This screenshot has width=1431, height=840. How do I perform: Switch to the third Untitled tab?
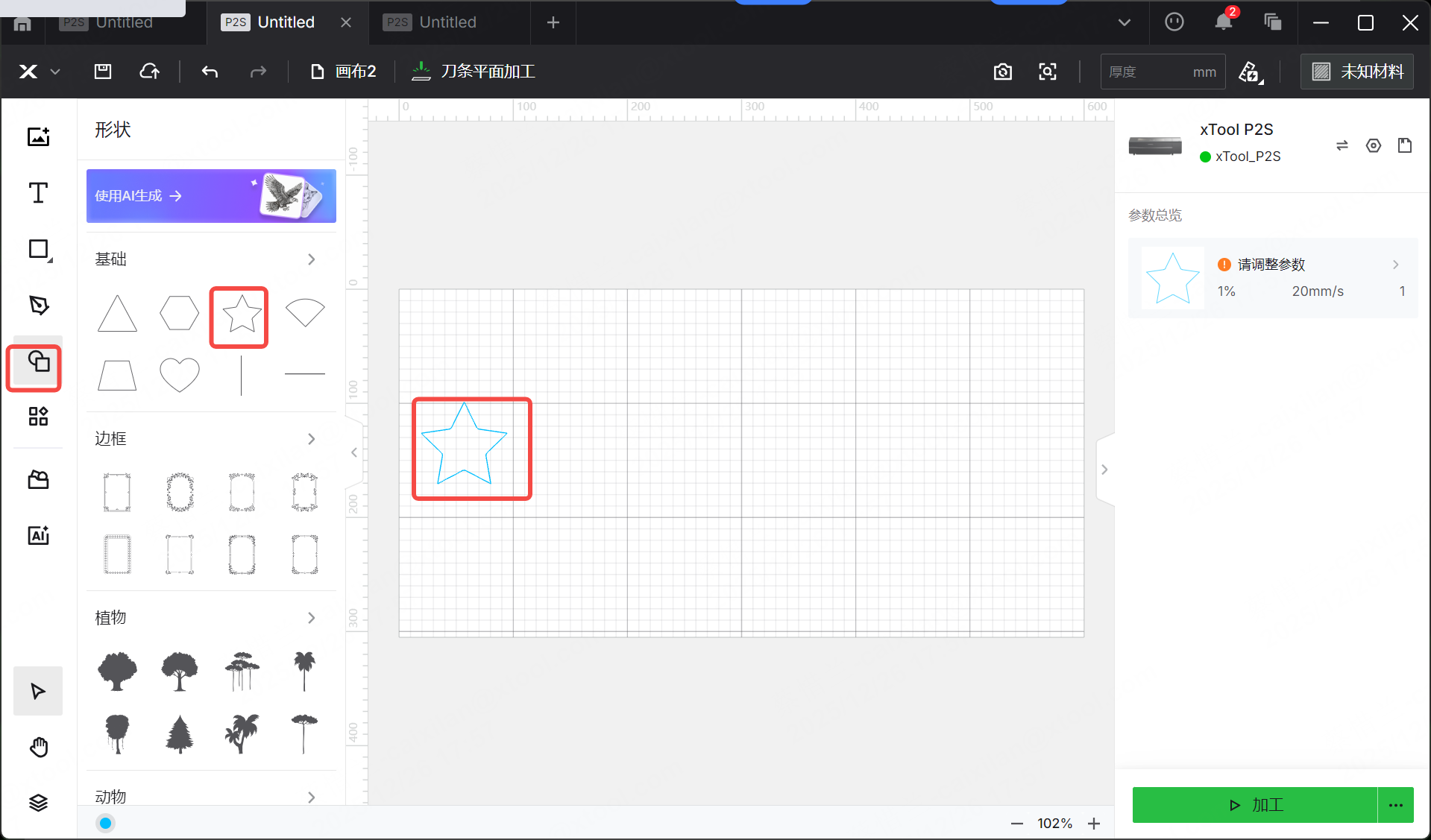coord(447,22)
